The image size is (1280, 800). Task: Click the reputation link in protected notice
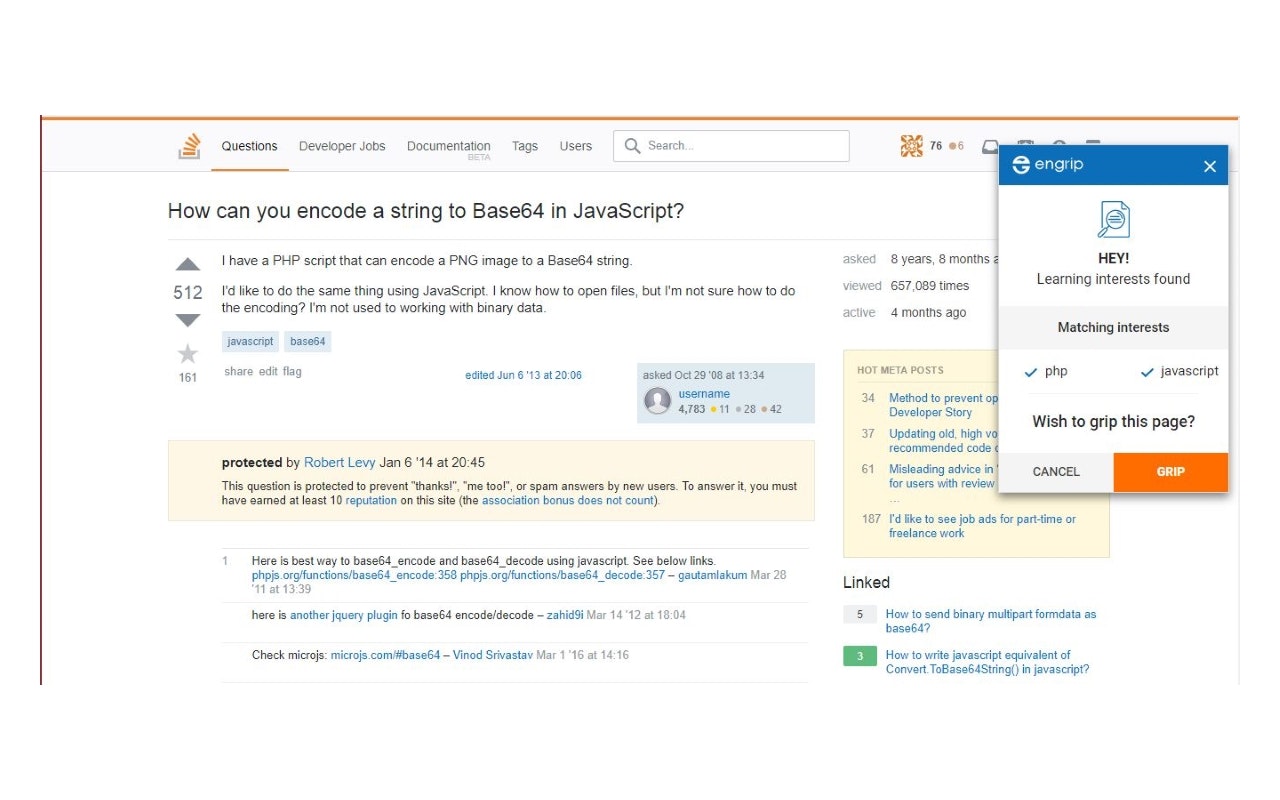tap(371, 500)
